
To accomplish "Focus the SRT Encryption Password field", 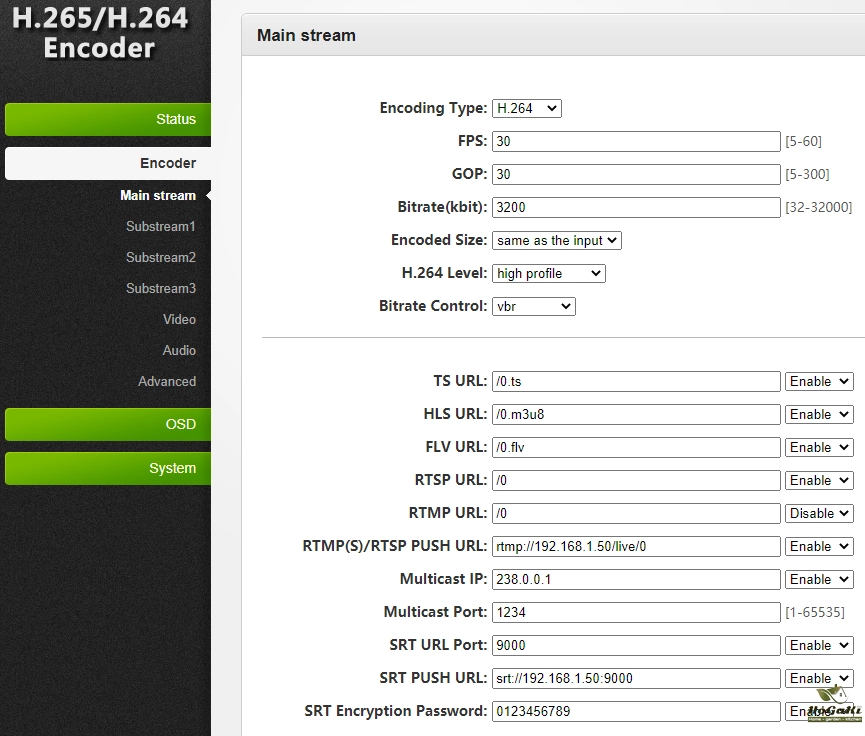I will [x=636, y=711].
